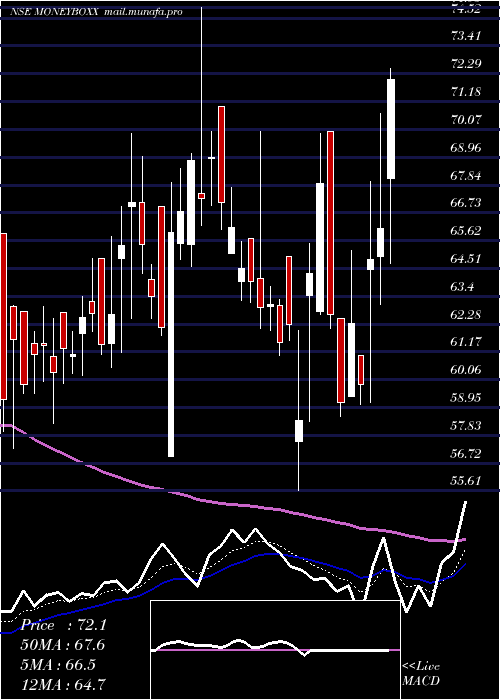Click the 73.41 price axis label

click(x=466, y=36)
